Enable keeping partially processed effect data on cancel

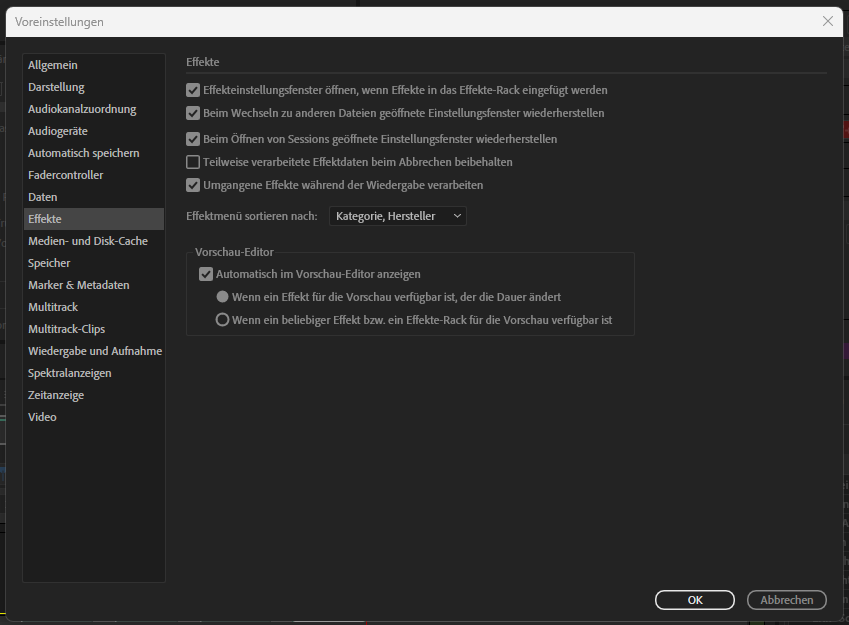[x=191, y=162]
